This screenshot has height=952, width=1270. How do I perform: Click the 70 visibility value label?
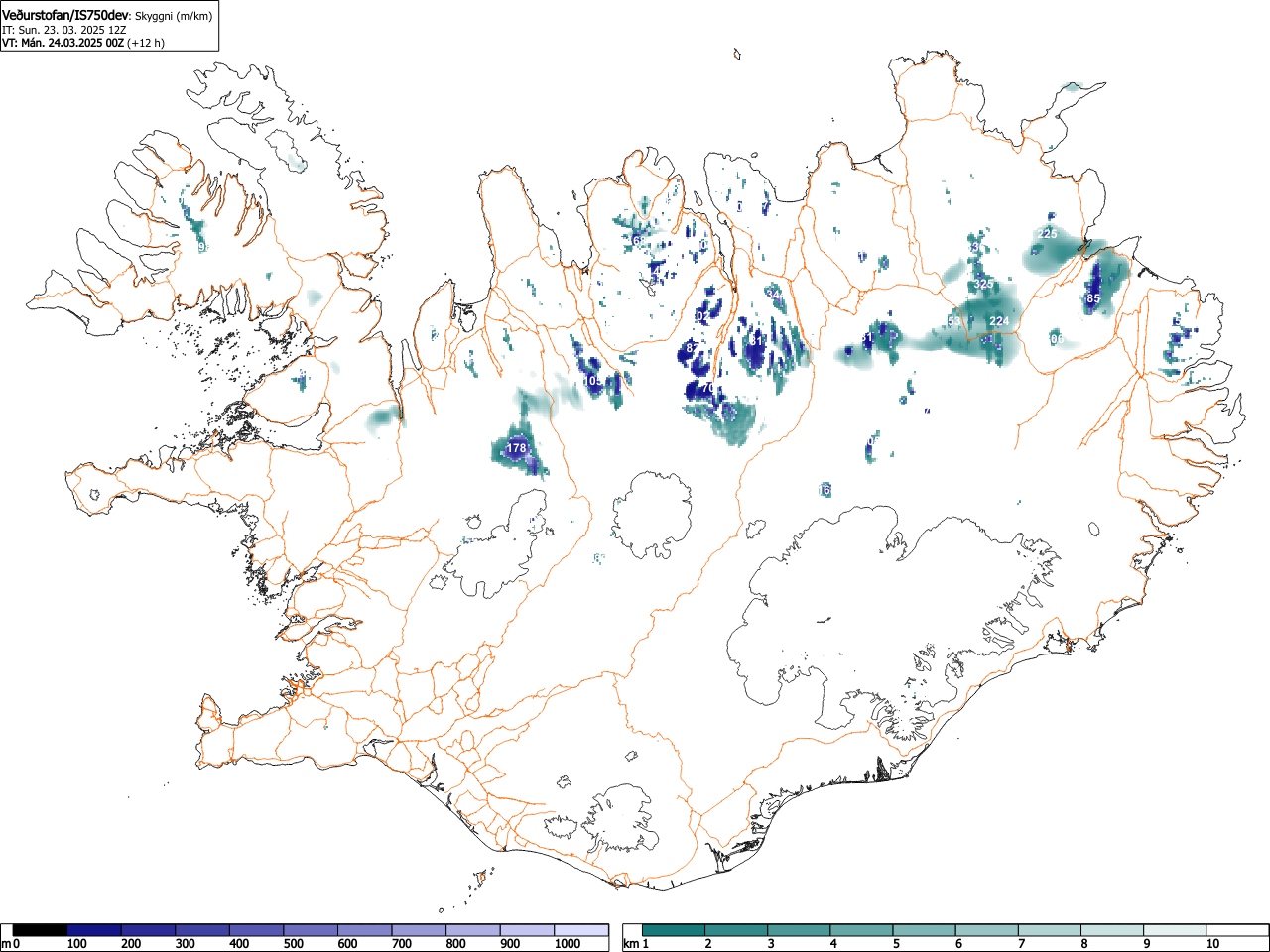[x=707, y=389]
